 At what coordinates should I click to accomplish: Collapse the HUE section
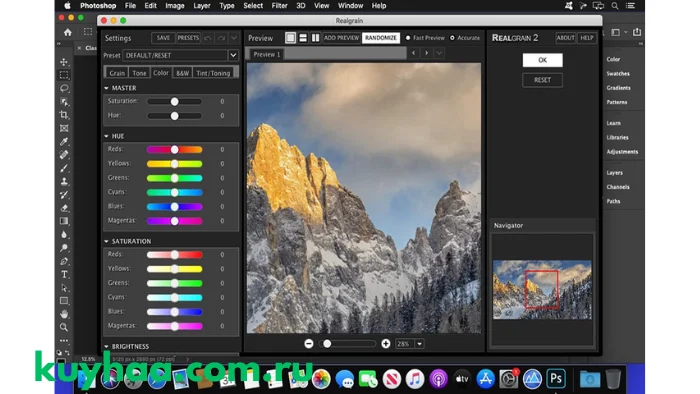(106, 136)
